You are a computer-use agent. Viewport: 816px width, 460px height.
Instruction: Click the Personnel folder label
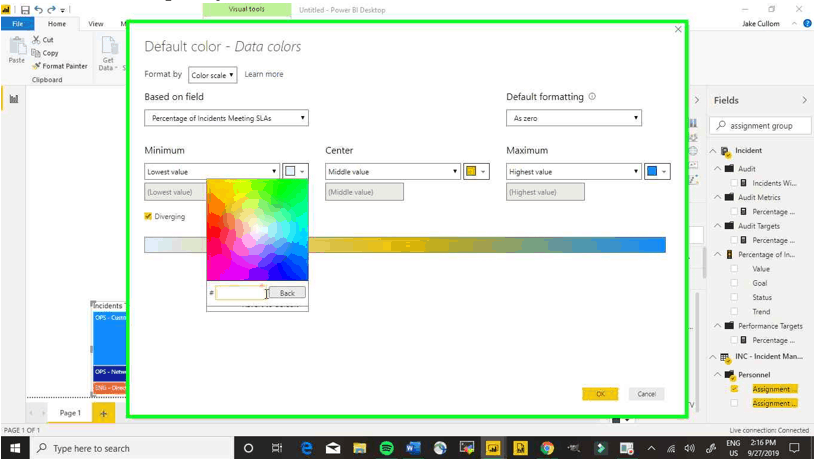(x=754, y=375)
